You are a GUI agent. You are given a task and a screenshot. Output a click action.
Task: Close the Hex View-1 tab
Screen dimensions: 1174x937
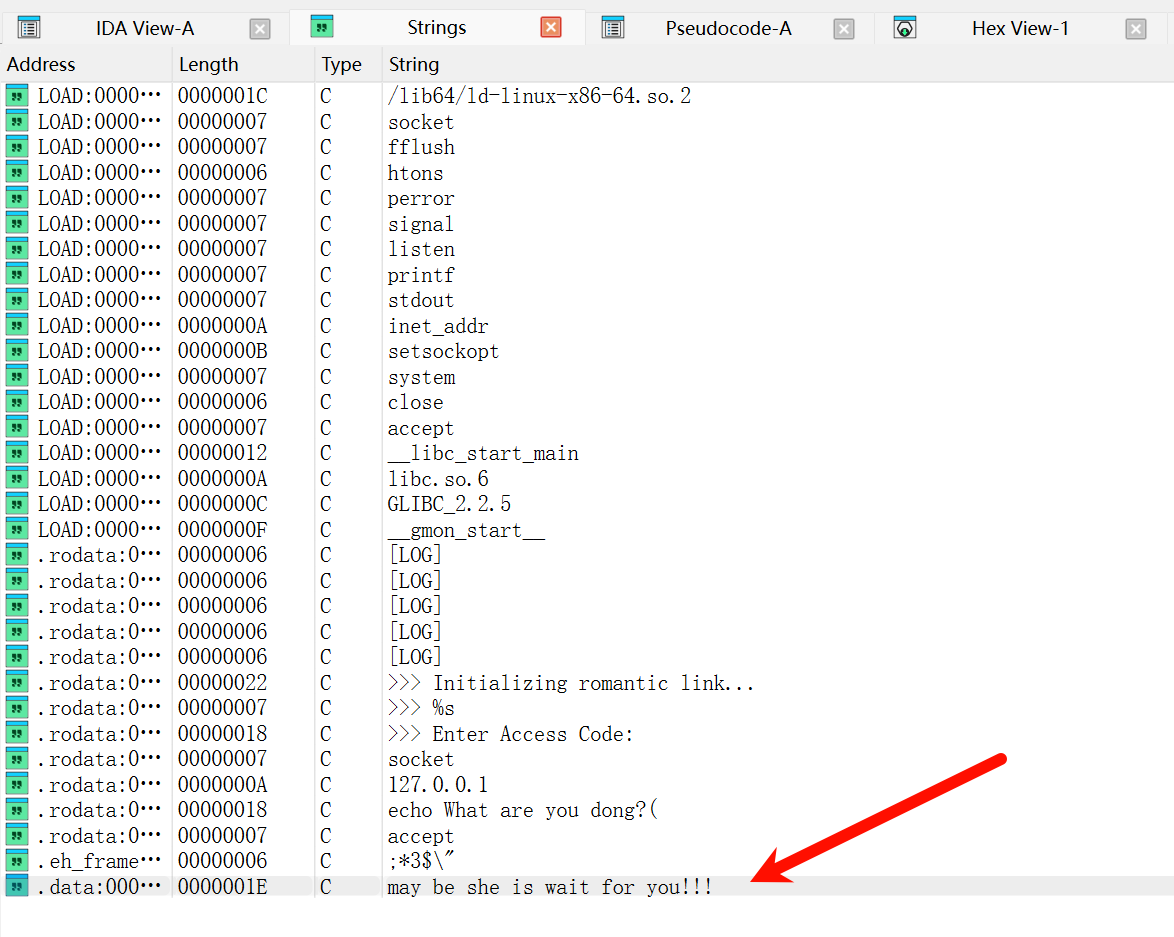(x=1136, y=29)
